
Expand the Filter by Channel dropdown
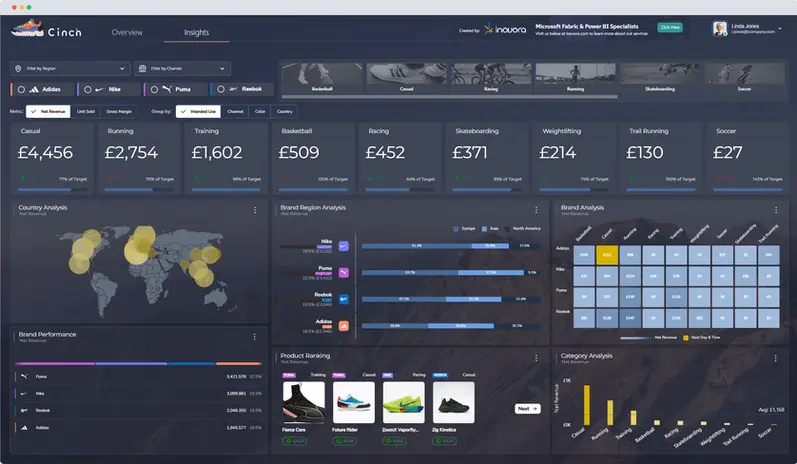pyautogui.click(x=182, y=69)
